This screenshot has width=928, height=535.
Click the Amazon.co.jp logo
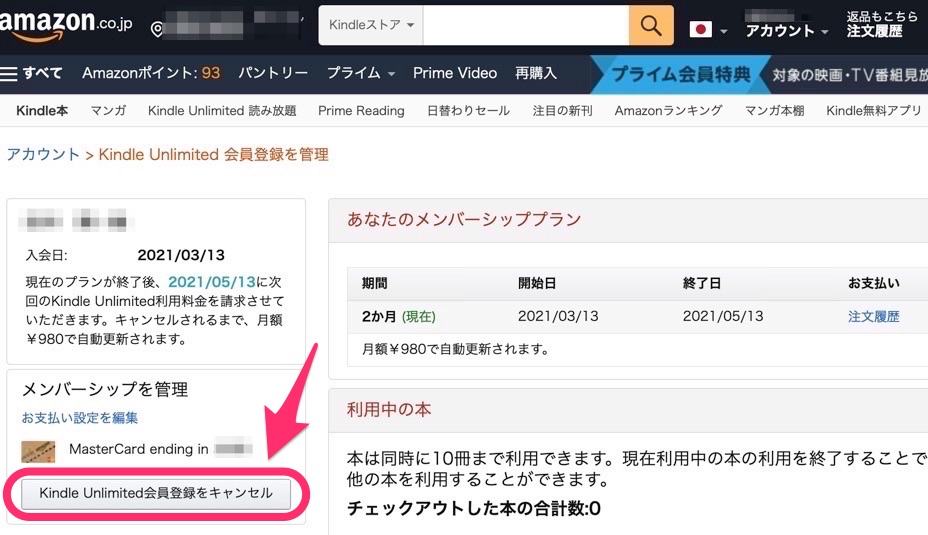[x=66, y=25]
